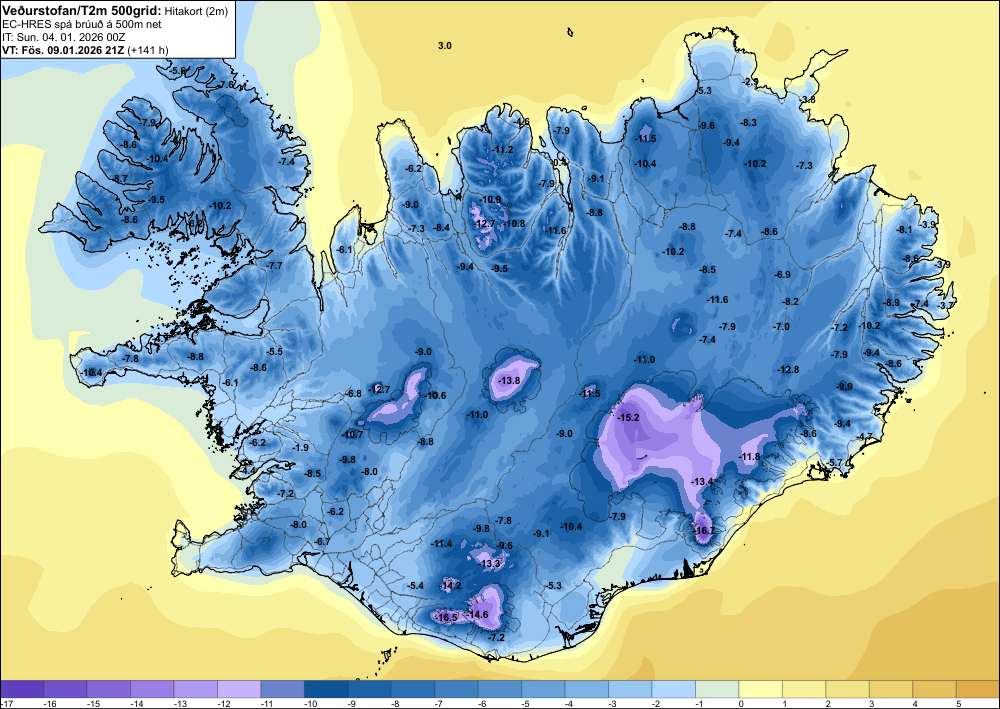
Task: Click the -4.6 temperature value
Action: [522, 122]
